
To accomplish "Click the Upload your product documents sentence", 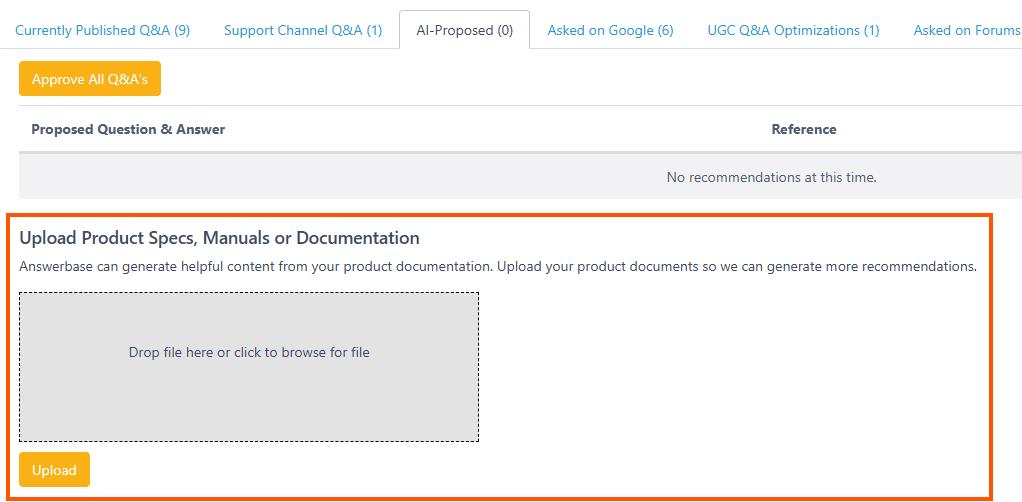I will pos(737,267).
